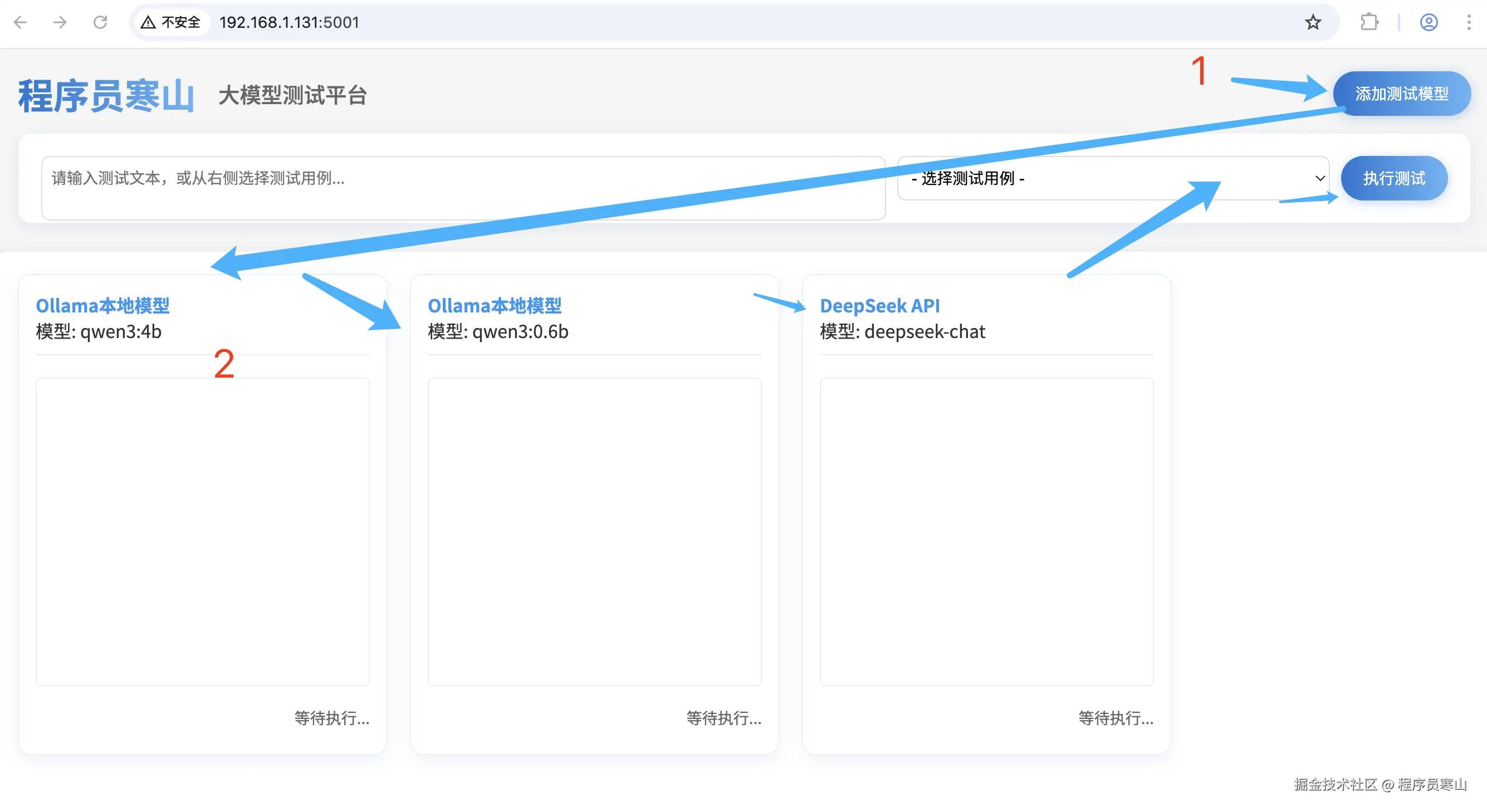Click the 程序员寒山 logo title
This screenshot has height=812, width=1487.
point(106,95)
